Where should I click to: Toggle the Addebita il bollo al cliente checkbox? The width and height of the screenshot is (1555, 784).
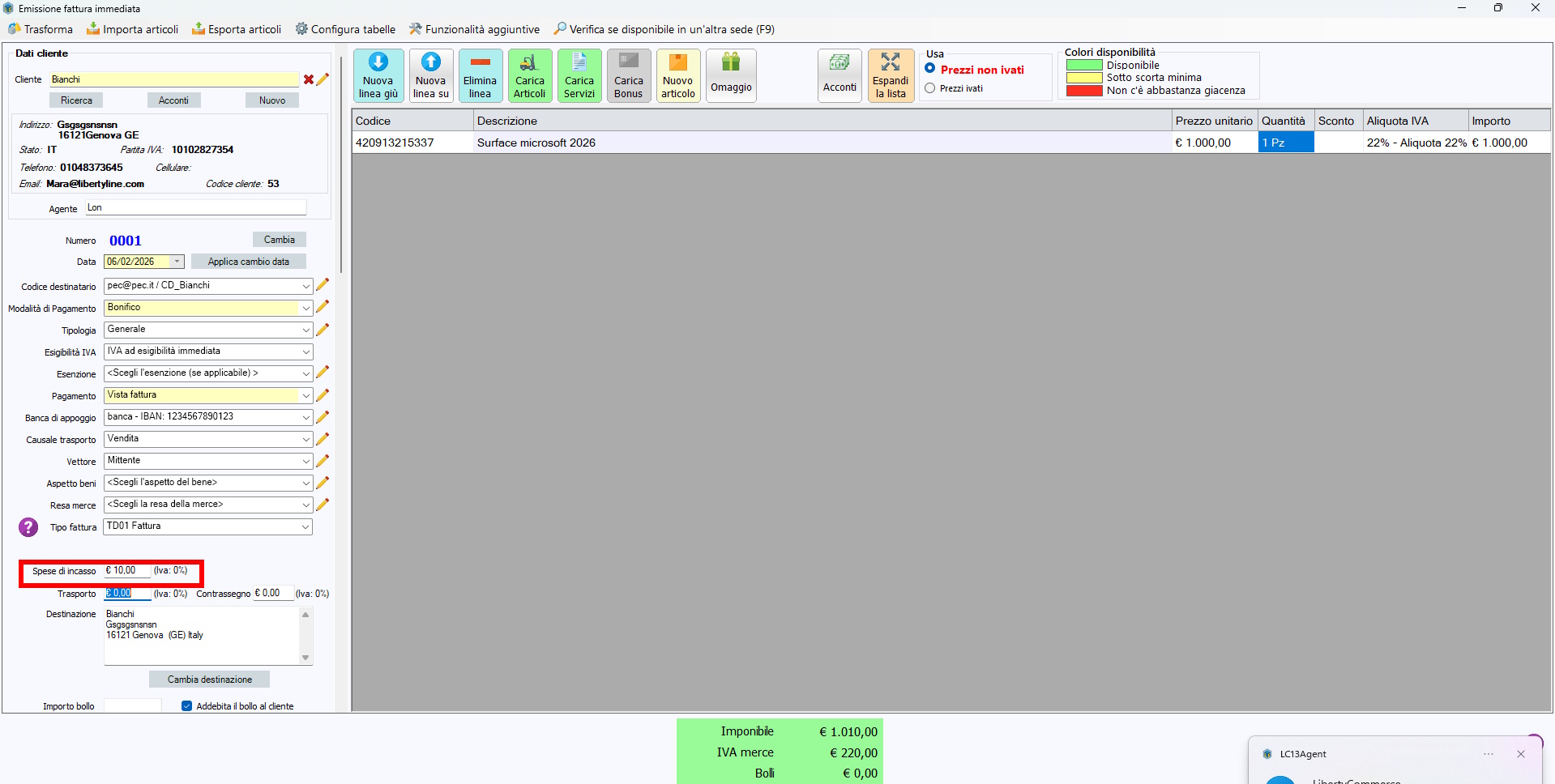click(187, 706)
